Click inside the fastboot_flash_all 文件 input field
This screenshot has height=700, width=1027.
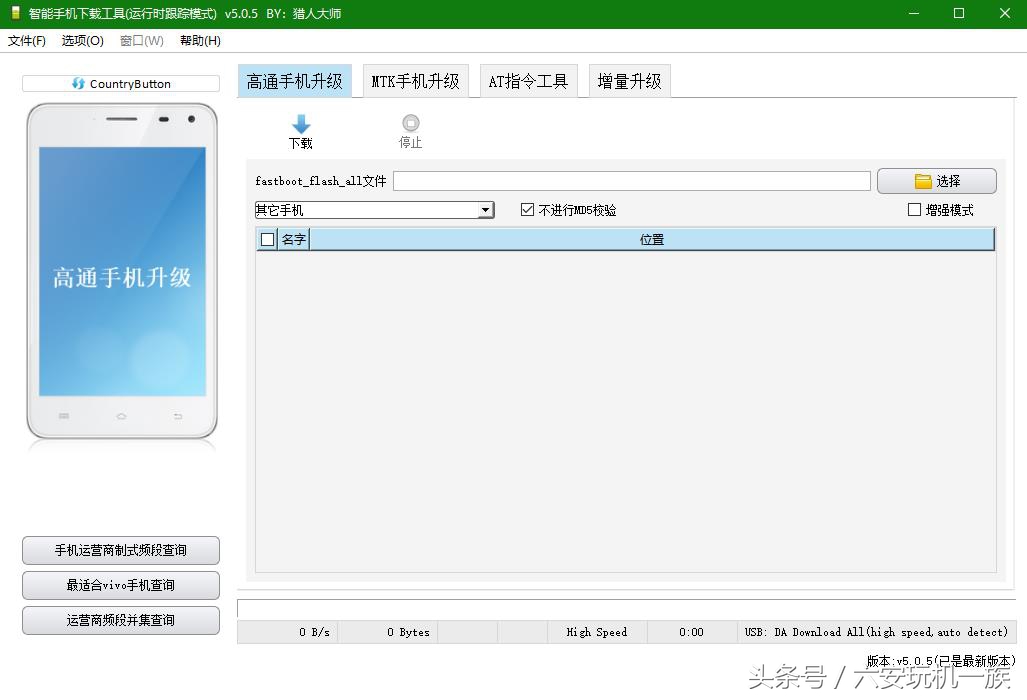(630, 180)
